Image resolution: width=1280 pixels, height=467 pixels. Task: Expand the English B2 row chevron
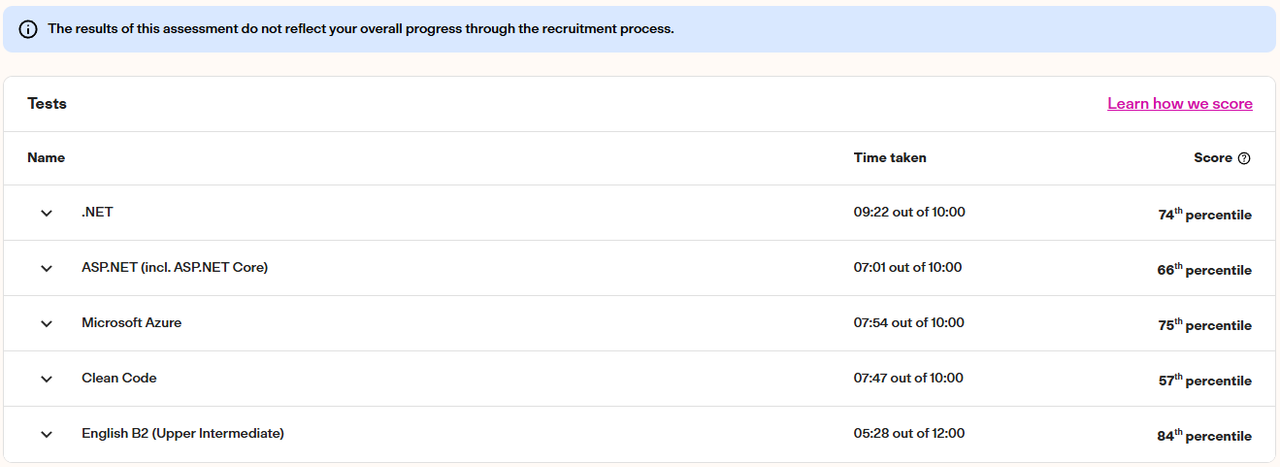click(46, 434)
